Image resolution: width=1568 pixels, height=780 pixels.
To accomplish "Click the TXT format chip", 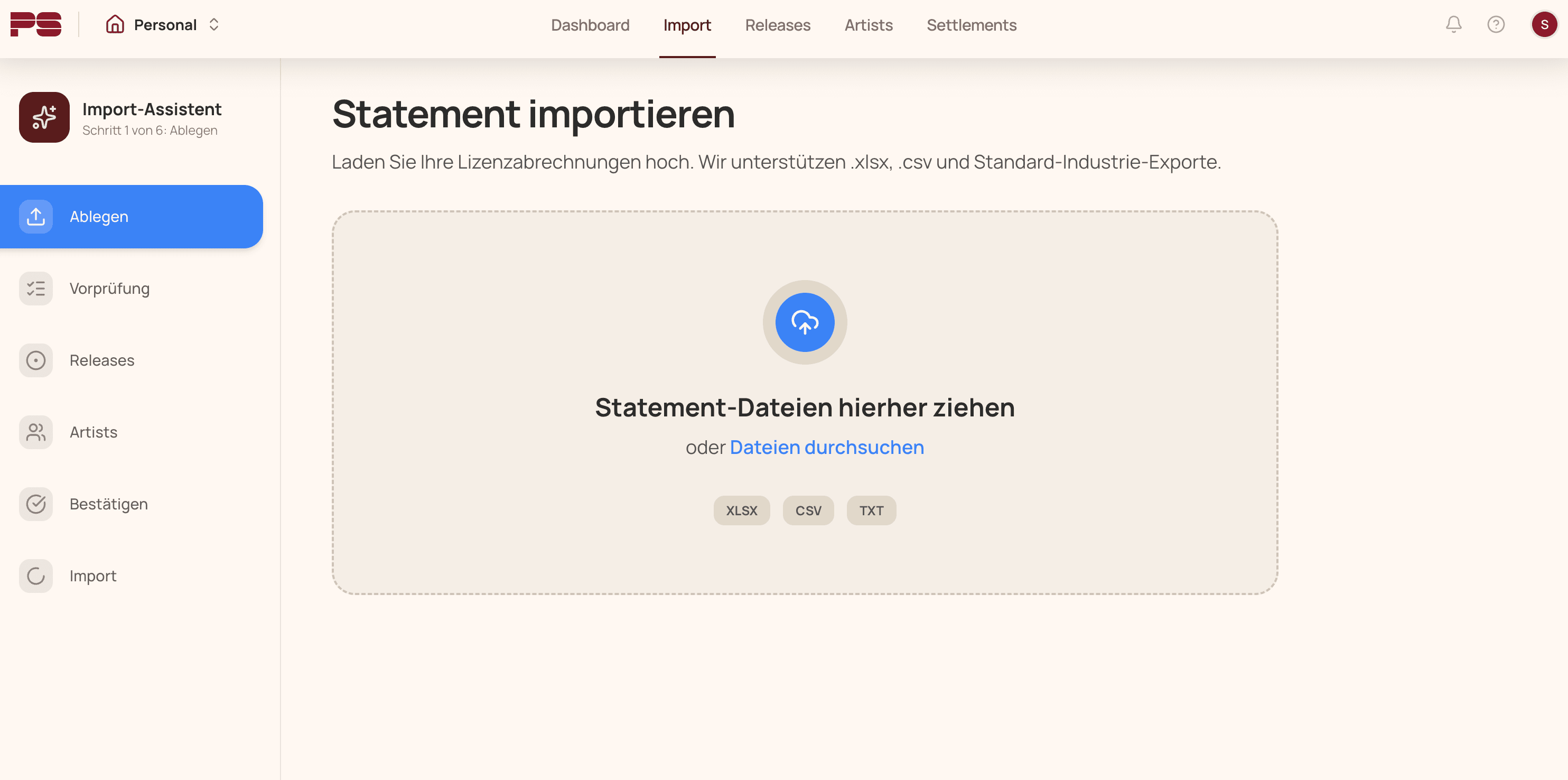I will click(x=871, y=510).
